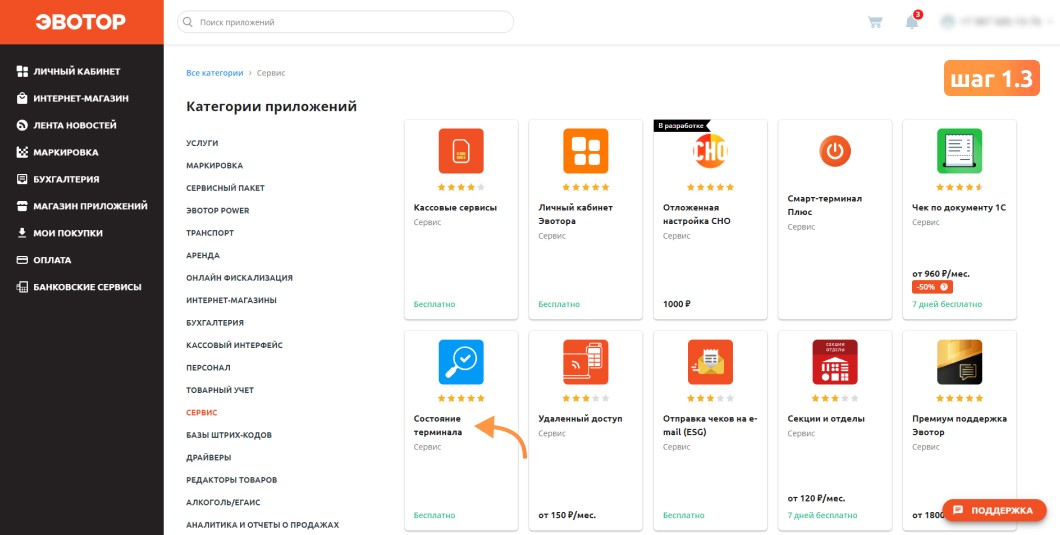Click the Личный кабинет Эвотора orange icon

585,151
